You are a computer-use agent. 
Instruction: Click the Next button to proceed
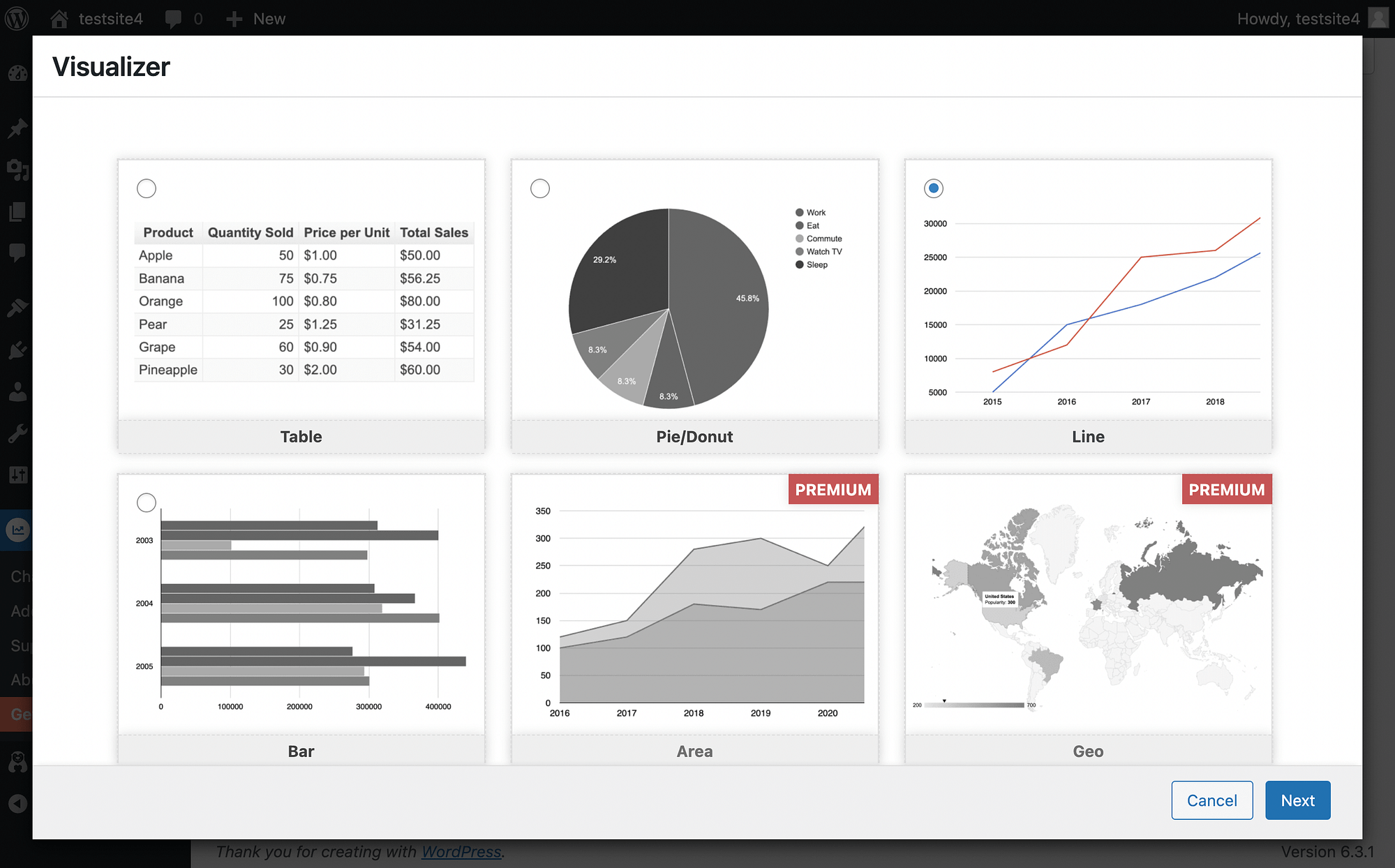click(x=1298, y=800)
